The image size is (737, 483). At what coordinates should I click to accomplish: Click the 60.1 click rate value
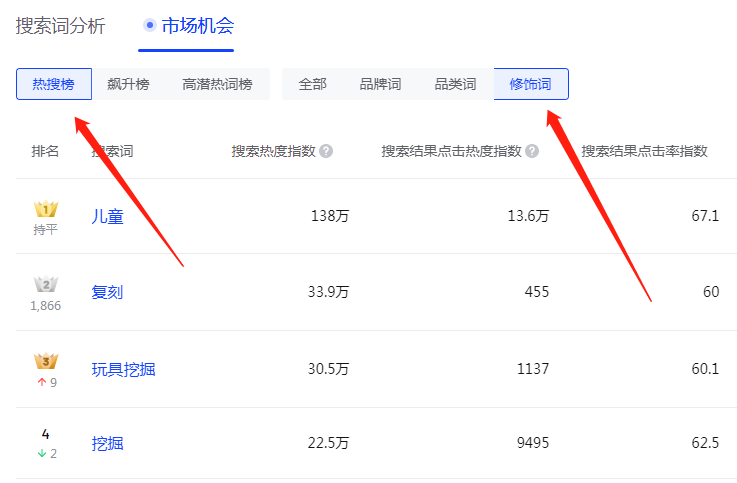(x=705, y=369)
